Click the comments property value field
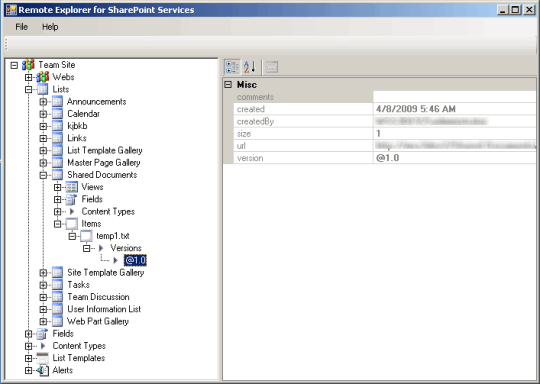This screenshot has width=540, height=384. pos(455,97)
